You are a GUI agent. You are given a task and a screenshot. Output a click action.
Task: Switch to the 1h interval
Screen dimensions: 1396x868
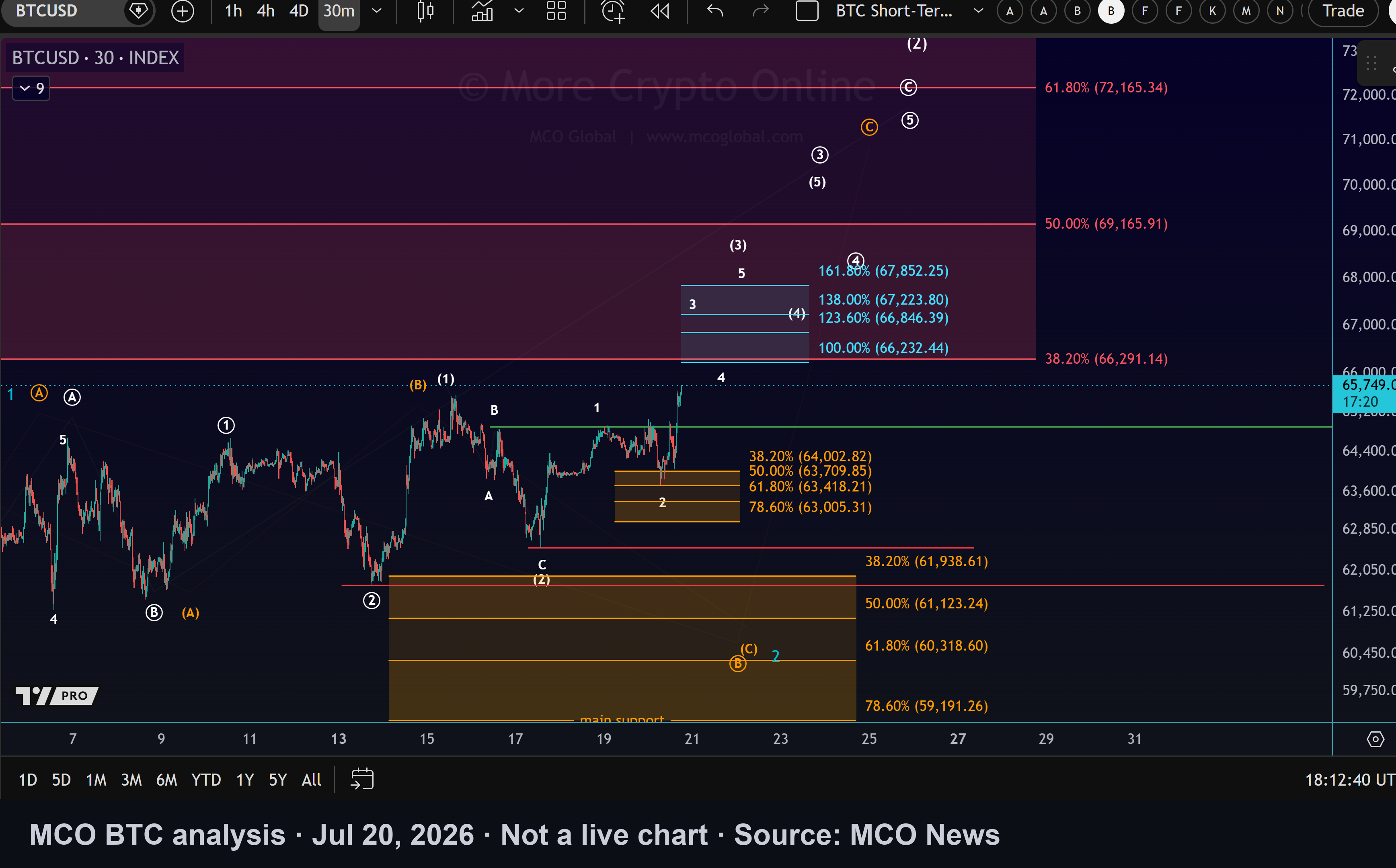pos(233,11)
